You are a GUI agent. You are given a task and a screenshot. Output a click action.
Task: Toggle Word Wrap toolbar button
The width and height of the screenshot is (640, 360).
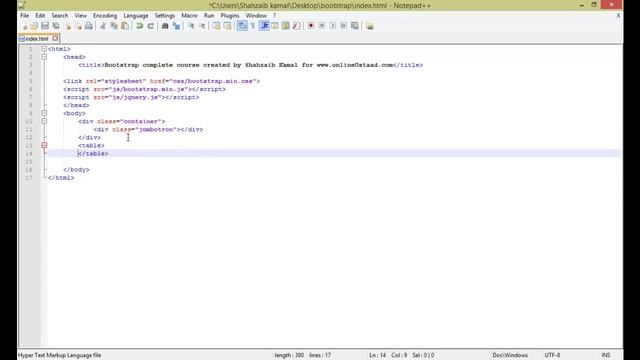[x=242, y=26]
